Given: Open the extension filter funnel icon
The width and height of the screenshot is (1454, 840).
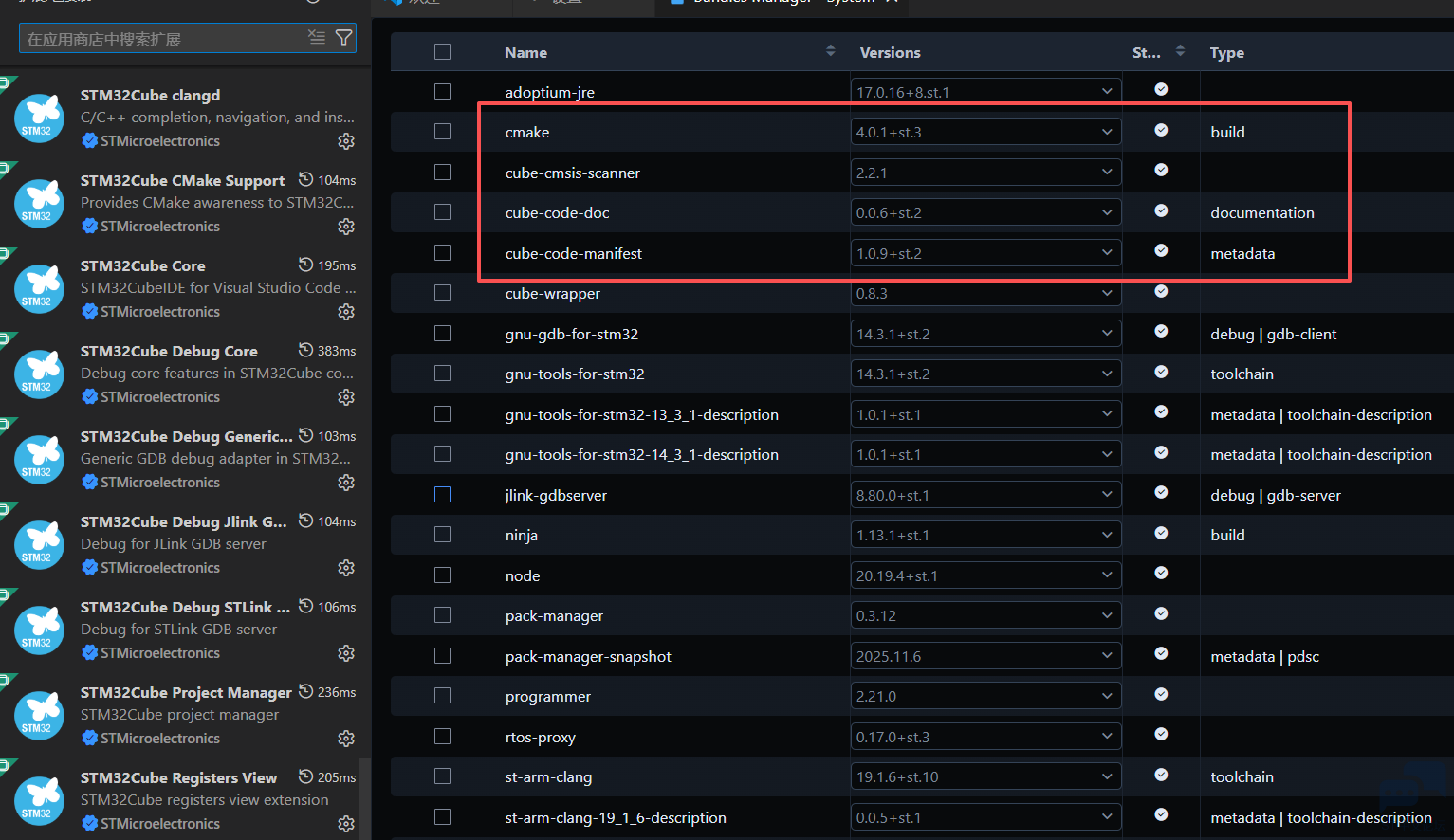Looking at the screenshot, I should [344, 38].
